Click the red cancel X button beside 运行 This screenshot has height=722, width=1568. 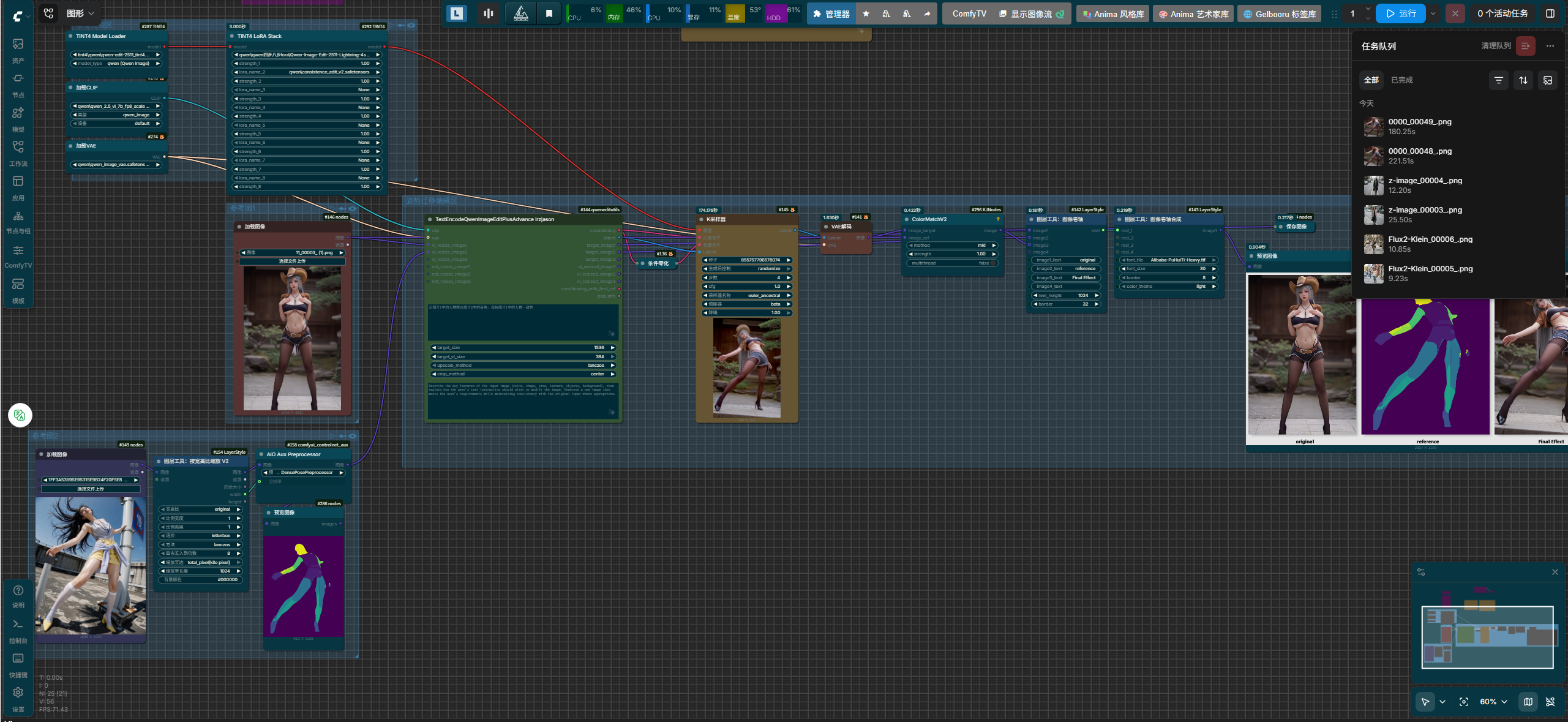pyautogui.click(x=1455, y=13)
